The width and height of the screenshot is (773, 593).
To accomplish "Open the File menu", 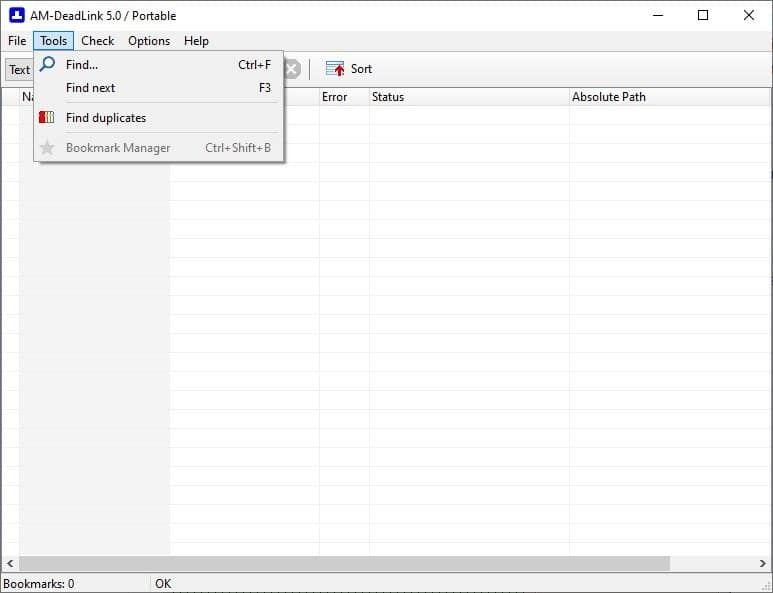I will pyautogui.click(x=17, y=41).
